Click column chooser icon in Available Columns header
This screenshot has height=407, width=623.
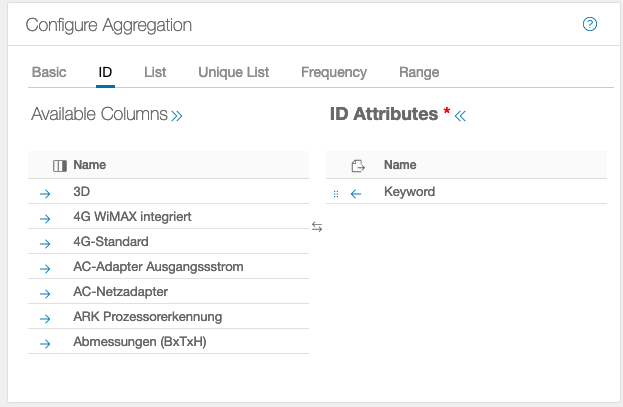pos(59,166)
